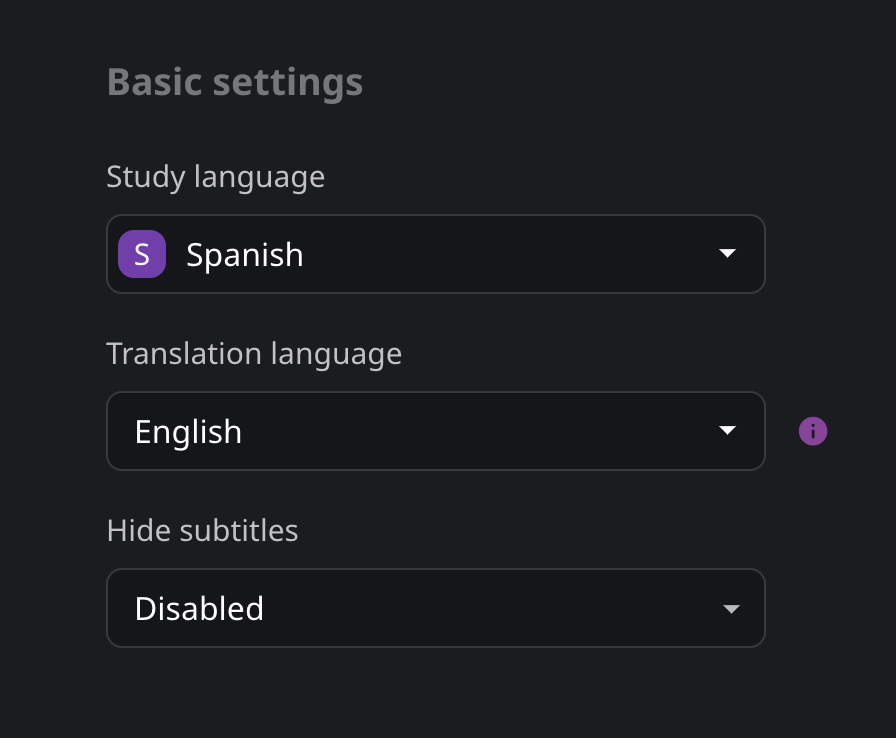This screenshot has height=738, width=896.
Task: Open the Disabled hide subtitles combo box
Action: [435, 608]
